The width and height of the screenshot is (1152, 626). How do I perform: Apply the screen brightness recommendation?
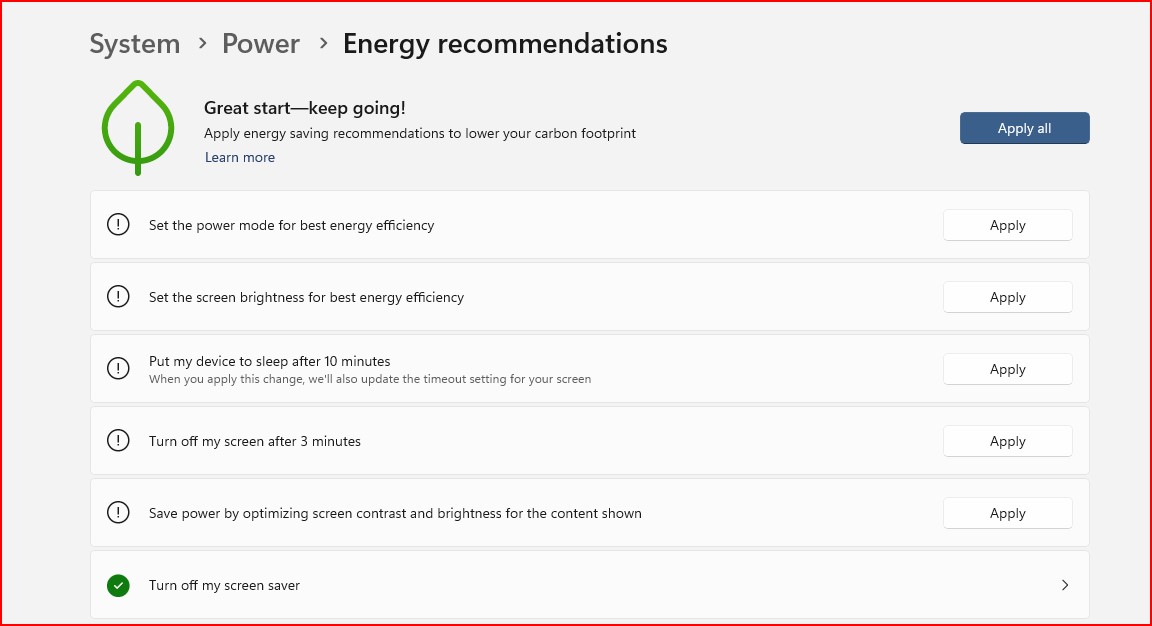1007,297
